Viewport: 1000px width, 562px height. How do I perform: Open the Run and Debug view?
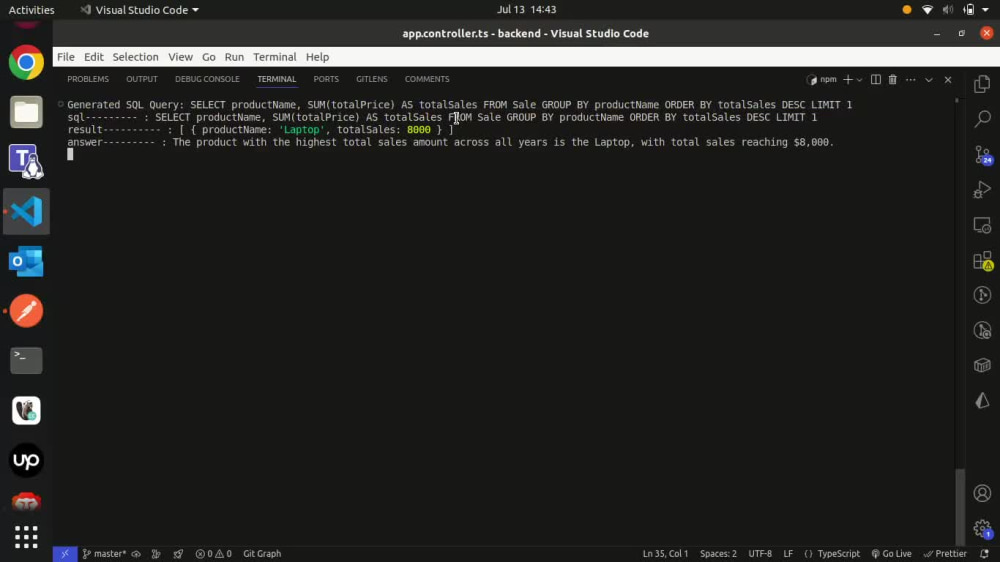(982, 189)
